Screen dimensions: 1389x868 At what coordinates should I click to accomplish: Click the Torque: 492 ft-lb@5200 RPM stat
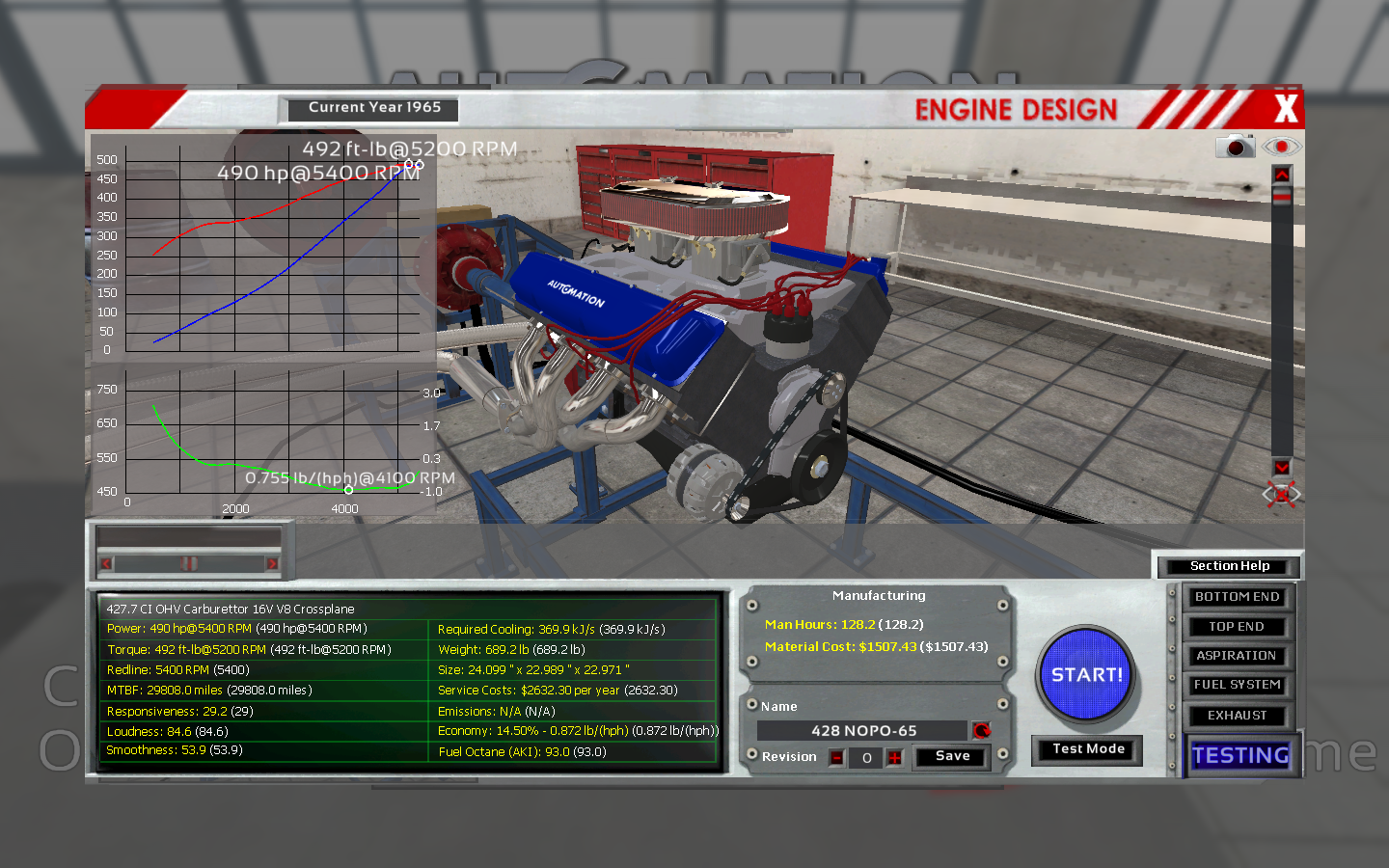click(x=249, y=650)
